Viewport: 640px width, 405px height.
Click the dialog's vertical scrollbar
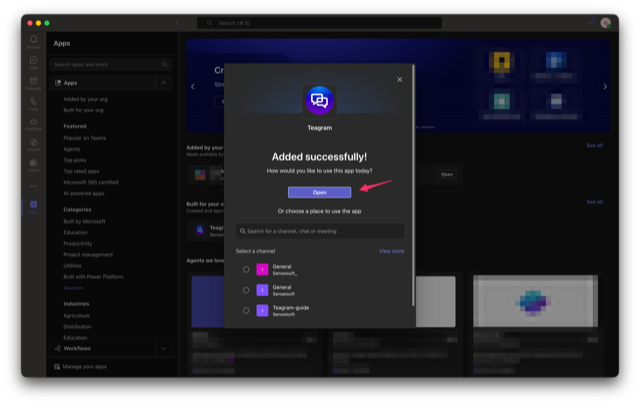tap(413, 185)
